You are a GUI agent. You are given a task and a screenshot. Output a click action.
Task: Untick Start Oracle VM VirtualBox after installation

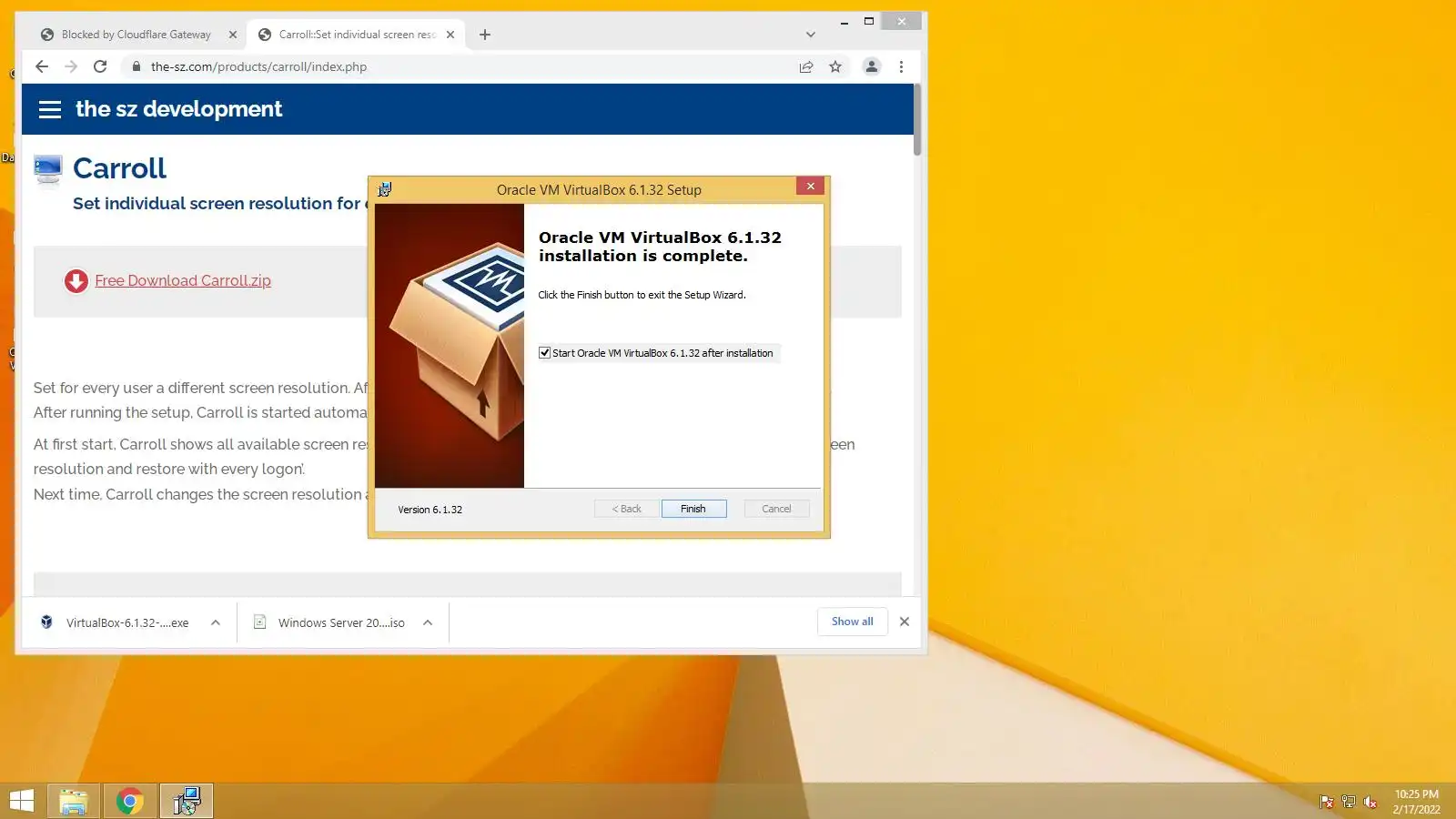(x=544, y=353)
